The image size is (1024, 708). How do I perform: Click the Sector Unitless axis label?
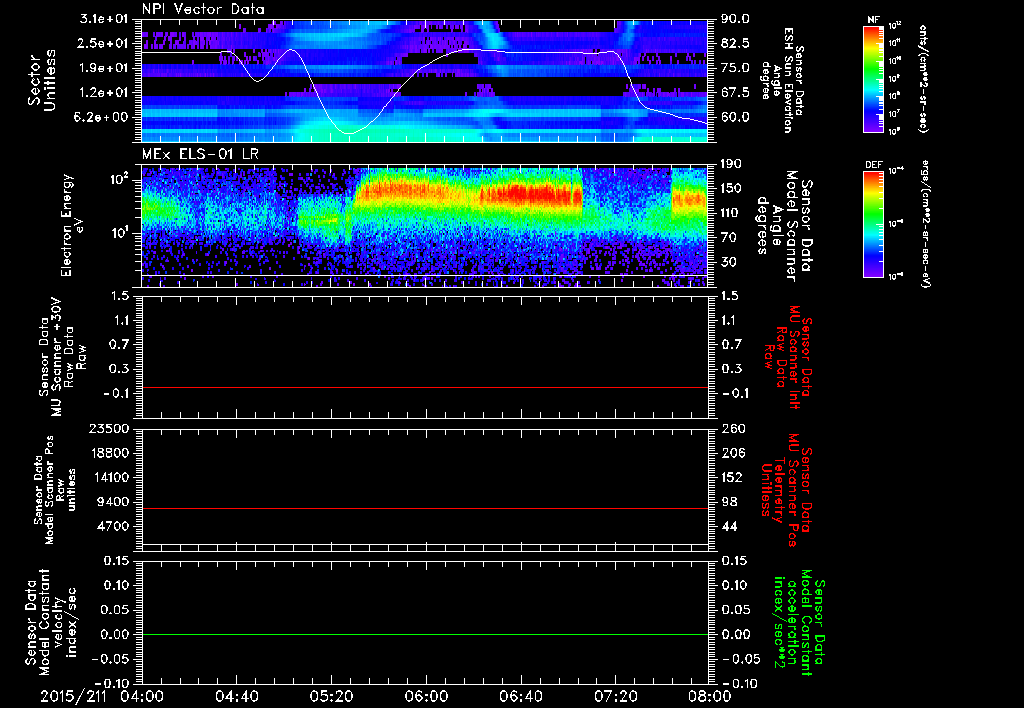(42, 80)
